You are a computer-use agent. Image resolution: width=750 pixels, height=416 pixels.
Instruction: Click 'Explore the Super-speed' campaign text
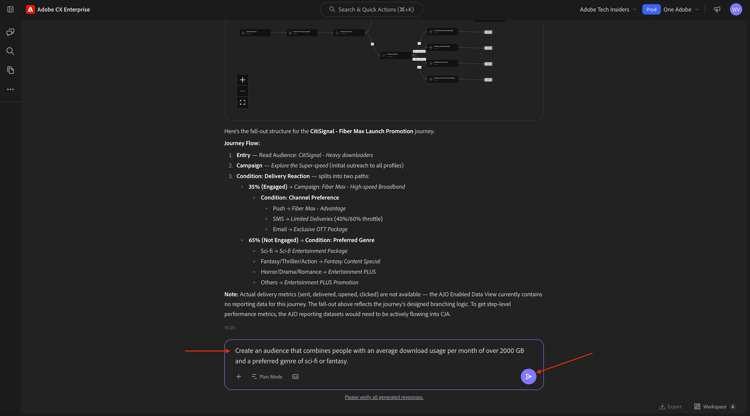299,165
